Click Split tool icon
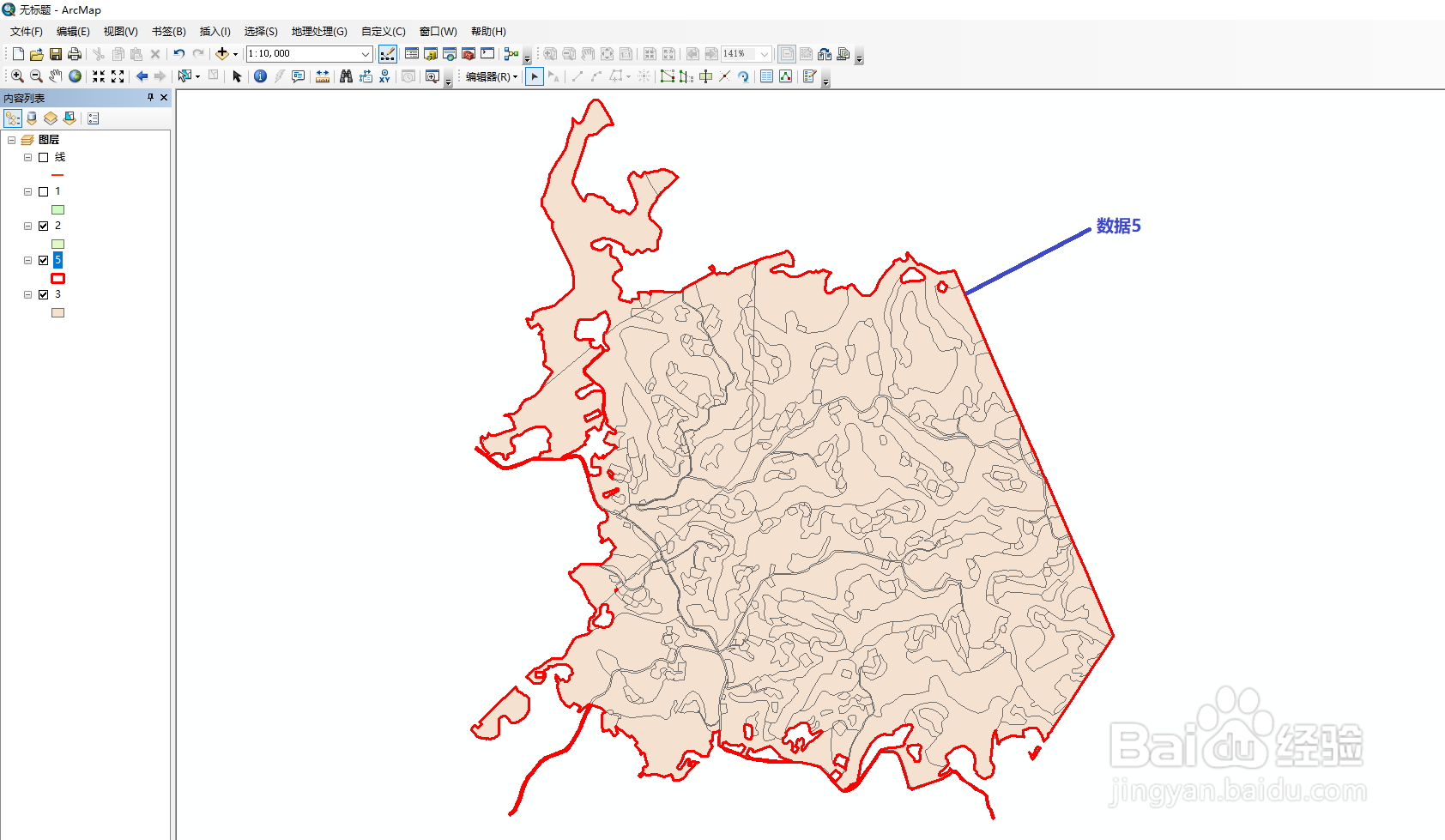The width and height of the screenshot is (1445, 840). pyautogui.click(x=724, y=76)
